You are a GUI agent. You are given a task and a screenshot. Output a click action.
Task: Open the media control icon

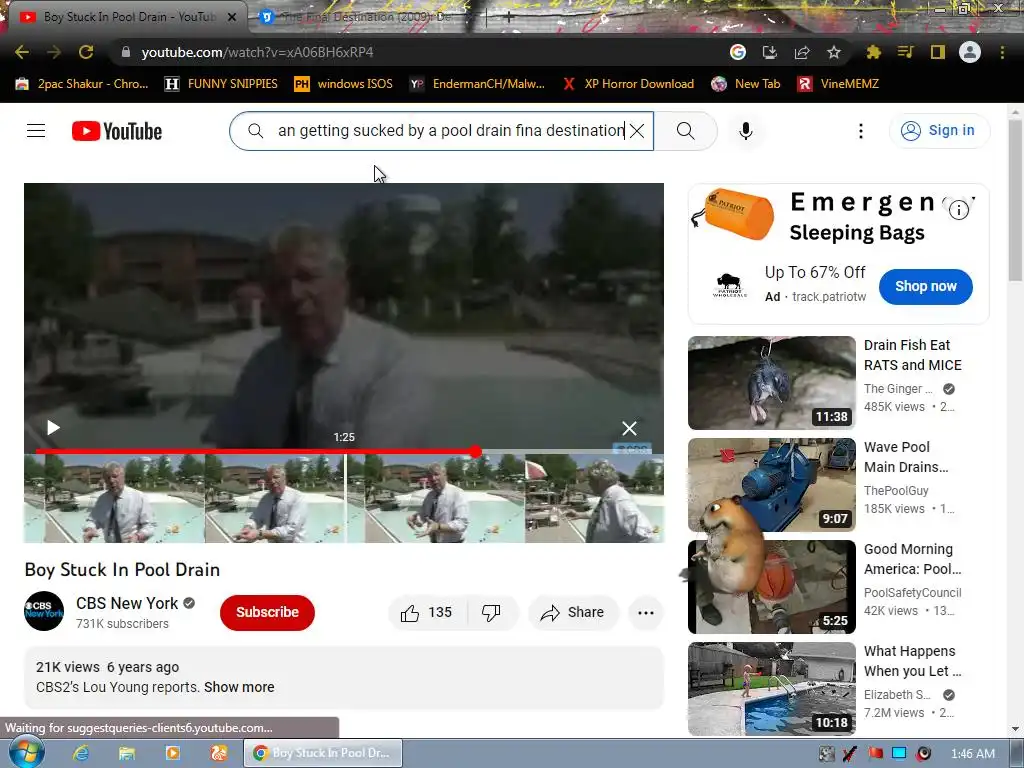[x=905, y=52]
